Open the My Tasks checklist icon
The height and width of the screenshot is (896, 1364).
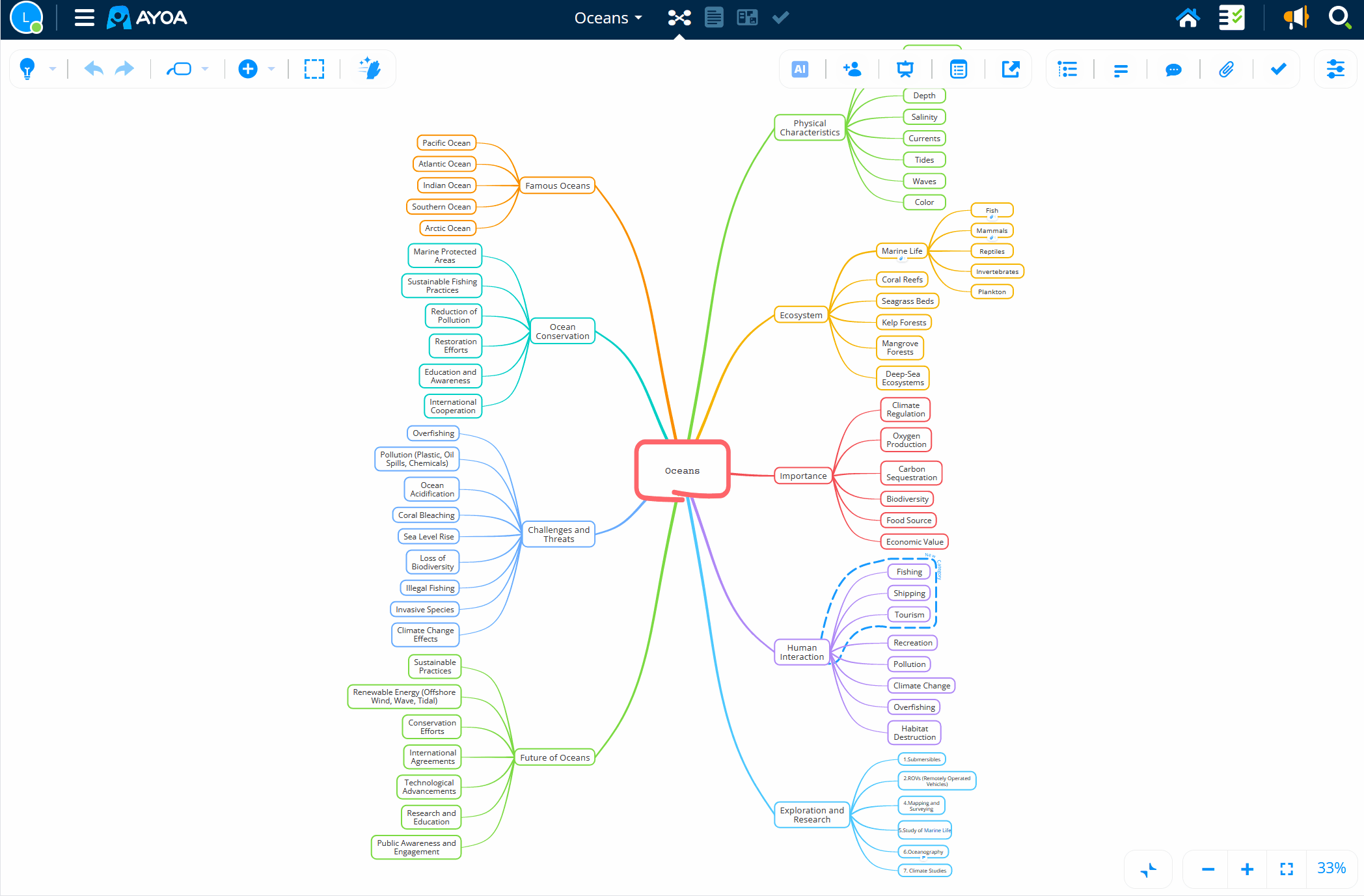[1231, 18]
